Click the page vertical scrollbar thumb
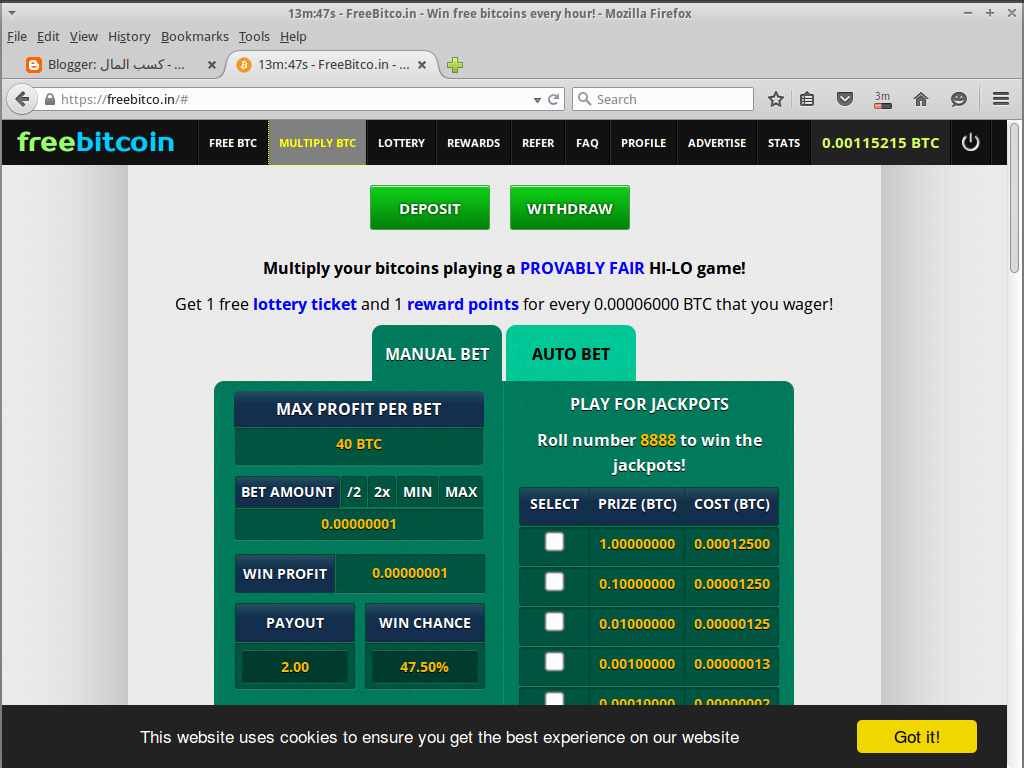This screenshot has width=1024, height=768. (1014, 197)
